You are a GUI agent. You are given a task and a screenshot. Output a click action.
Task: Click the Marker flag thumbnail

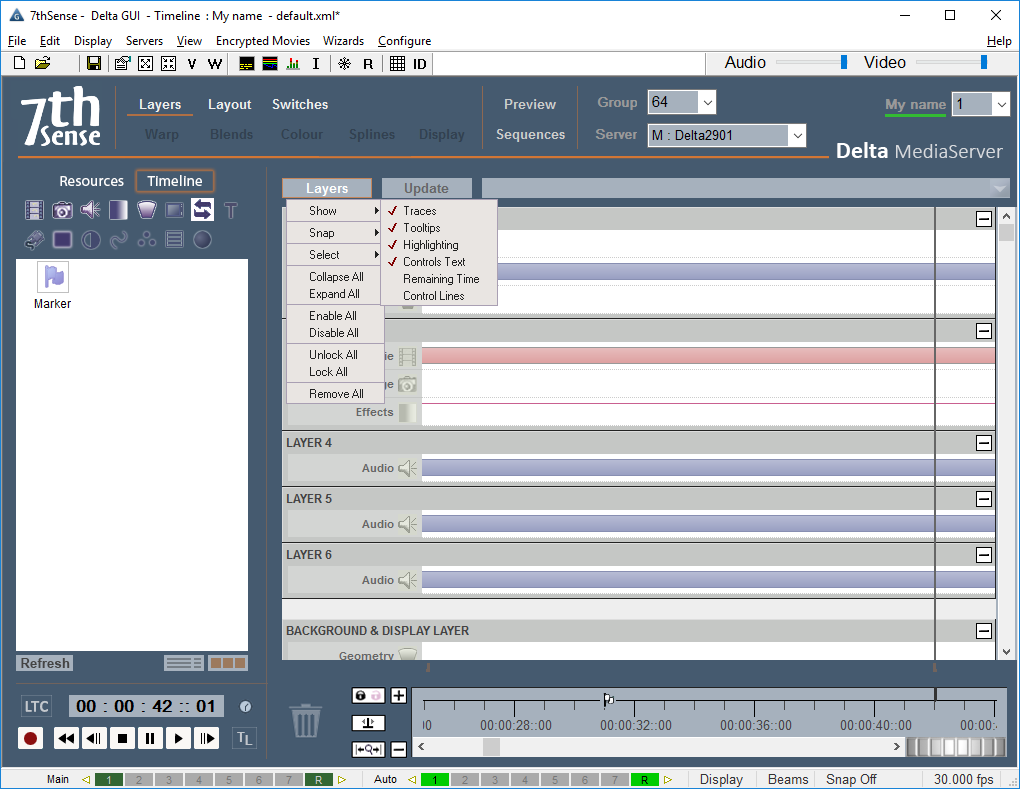pyautogui.click(x=53, y=277)
